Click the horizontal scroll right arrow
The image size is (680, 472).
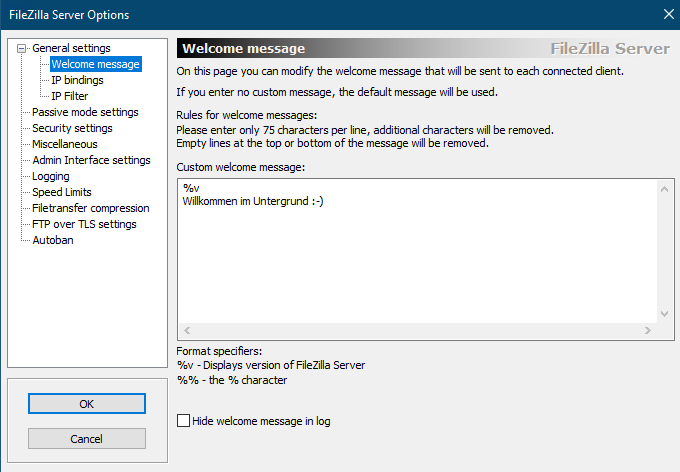(648, 331)
